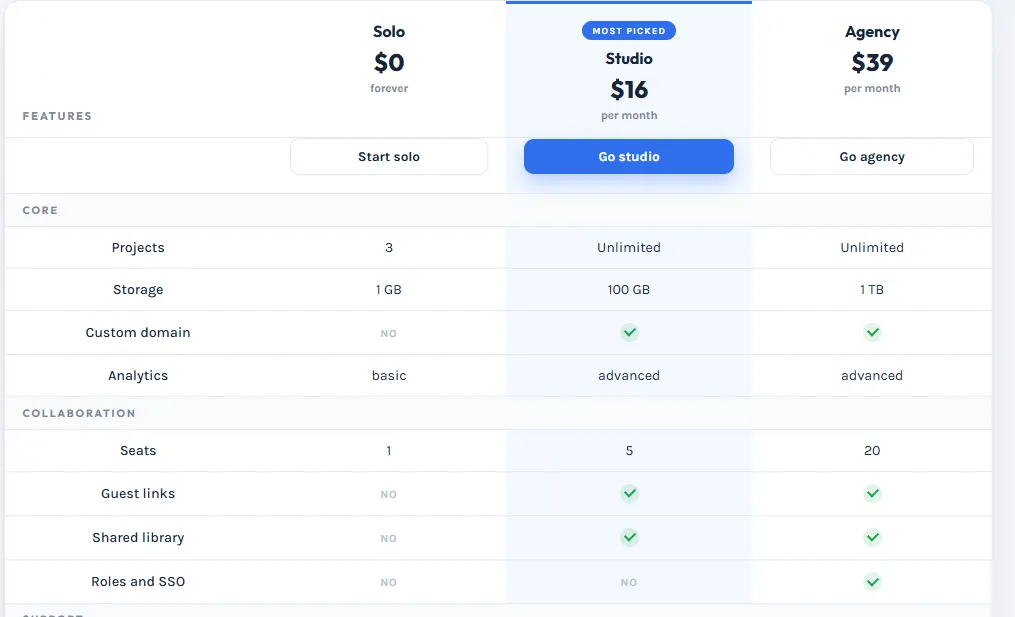Click the Solo Custom domain NO value

point(388,333)
